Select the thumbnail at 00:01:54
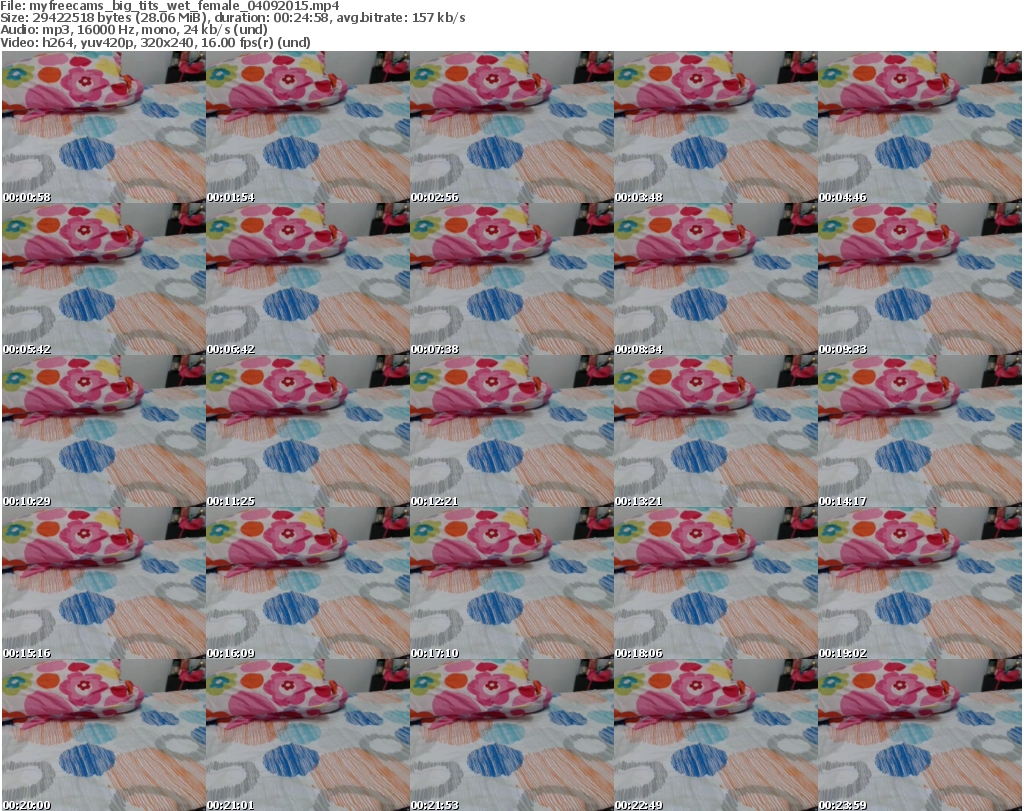Image resolution: width=1024 pixels, height=811 pixels. click(x=308, y=127)
